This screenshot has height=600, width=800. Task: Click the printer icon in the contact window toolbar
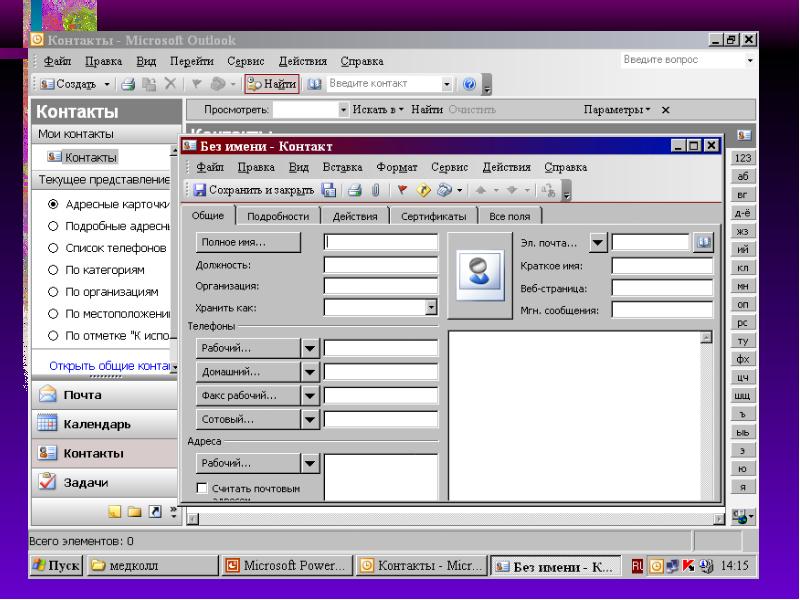click(x=355, y=190)
